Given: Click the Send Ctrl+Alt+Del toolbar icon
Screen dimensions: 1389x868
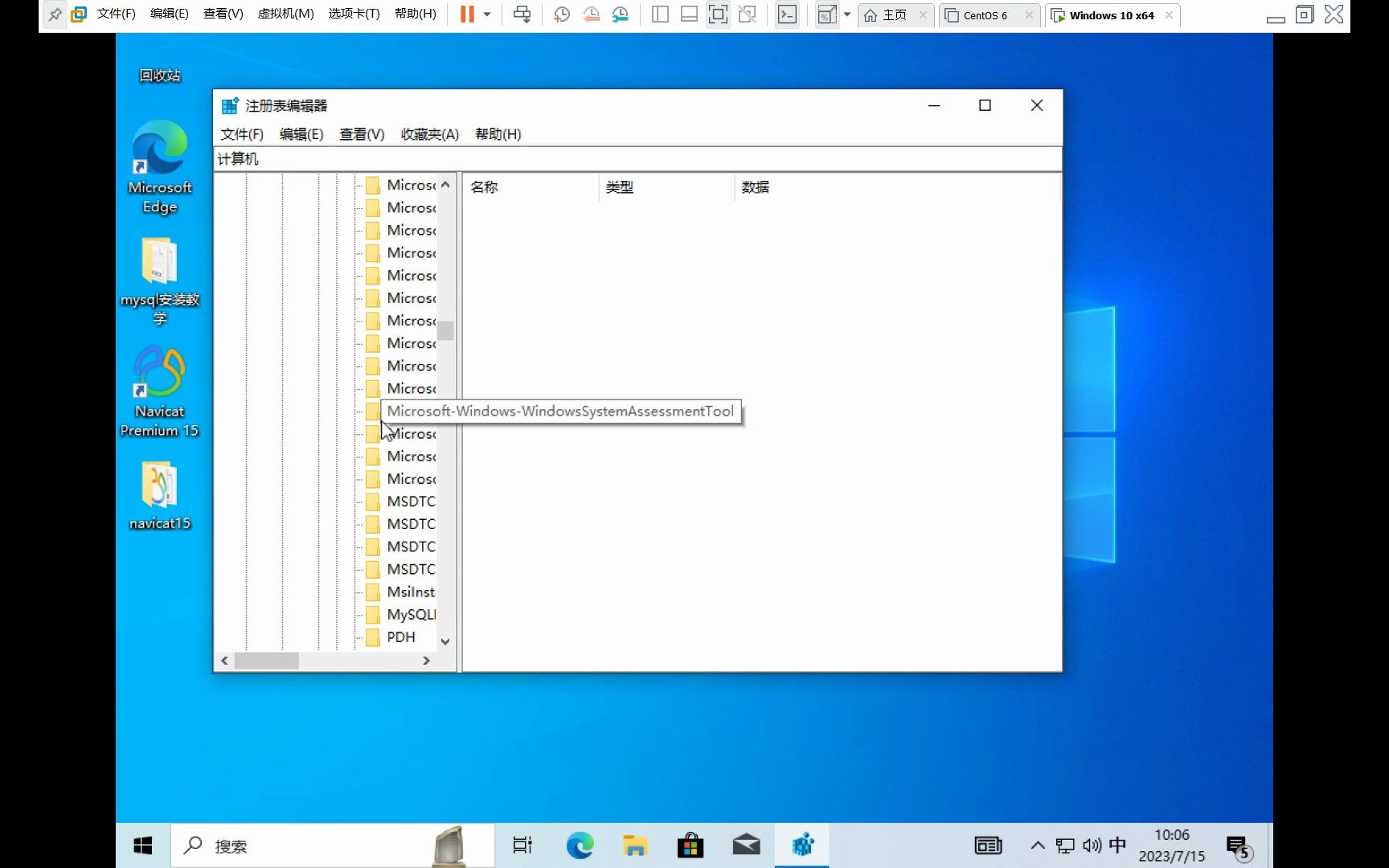Looking at the screenshot, I should click(522, 14).
